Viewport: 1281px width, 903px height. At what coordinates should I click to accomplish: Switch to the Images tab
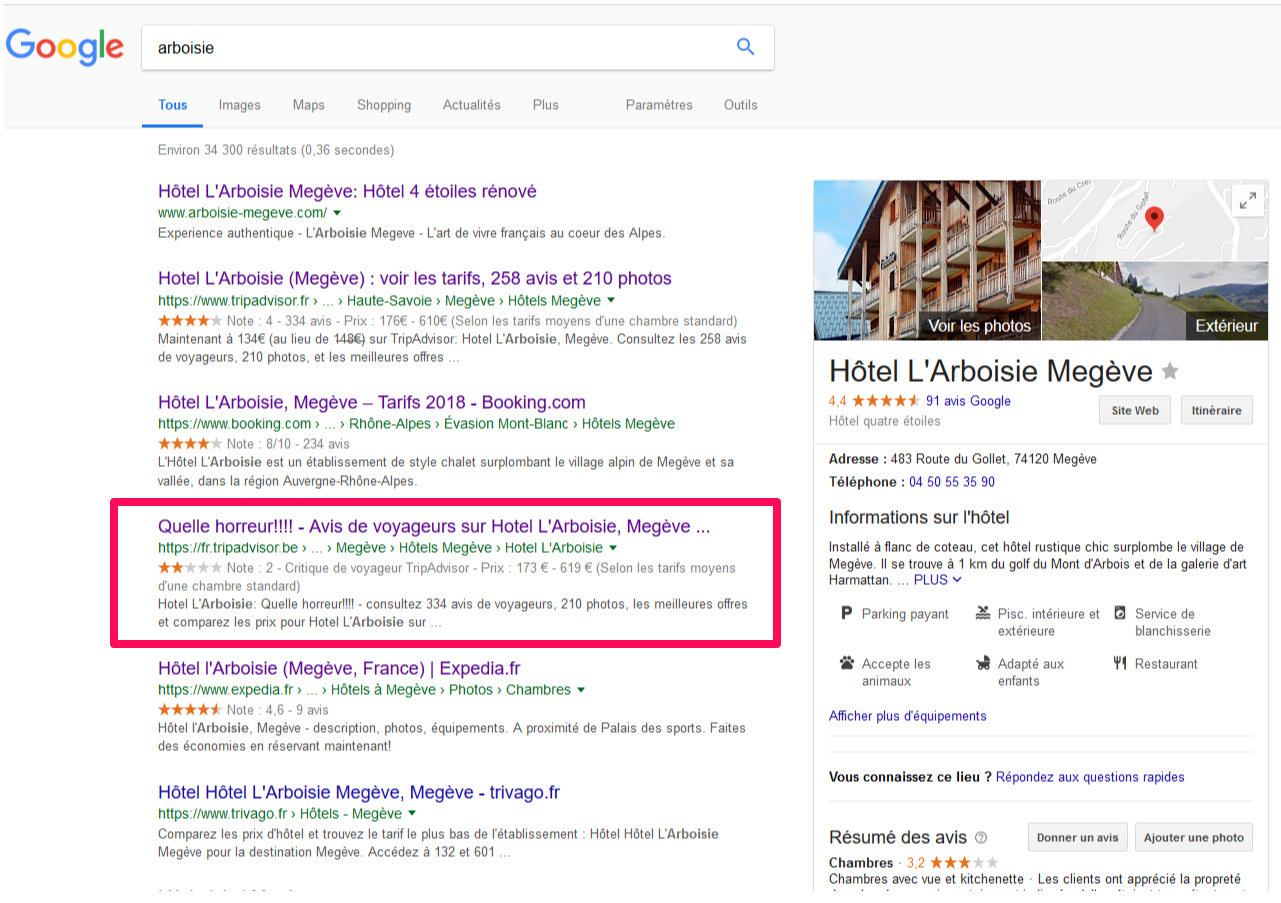pyautogui.click(x=240, y=105)
